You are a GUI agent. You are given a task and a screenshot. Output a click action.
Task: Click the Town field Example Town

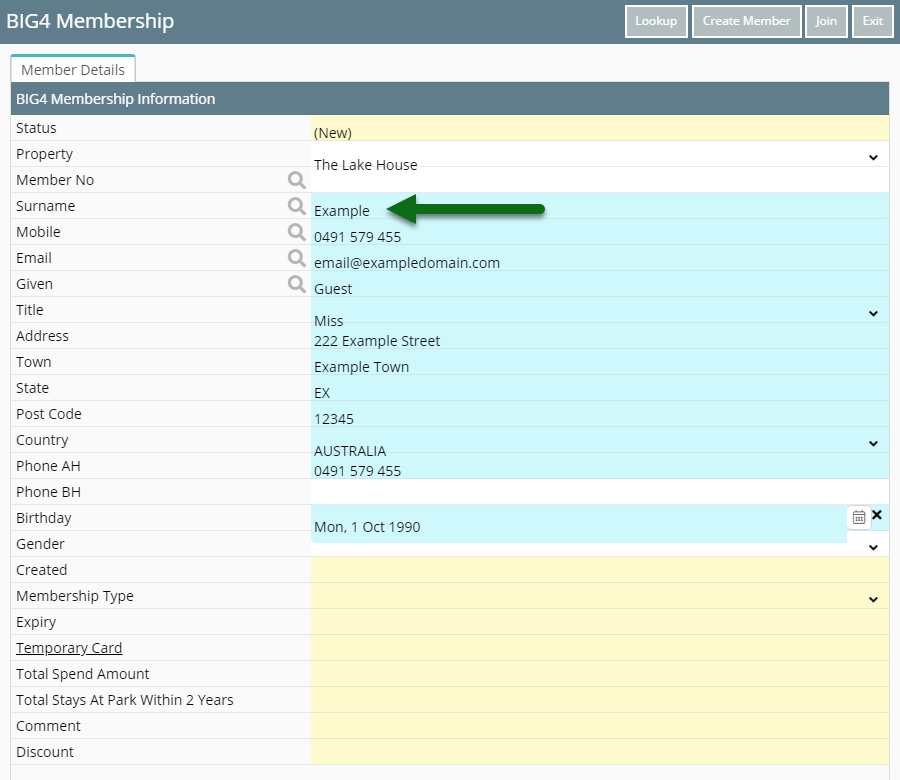point(600,362)
